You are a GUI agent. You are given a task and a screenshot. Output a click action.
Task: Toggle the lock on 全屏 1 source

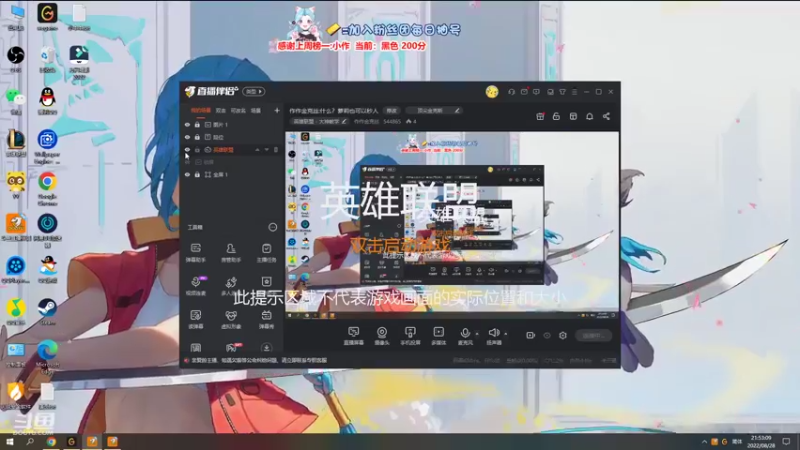[x=197, y=174]
